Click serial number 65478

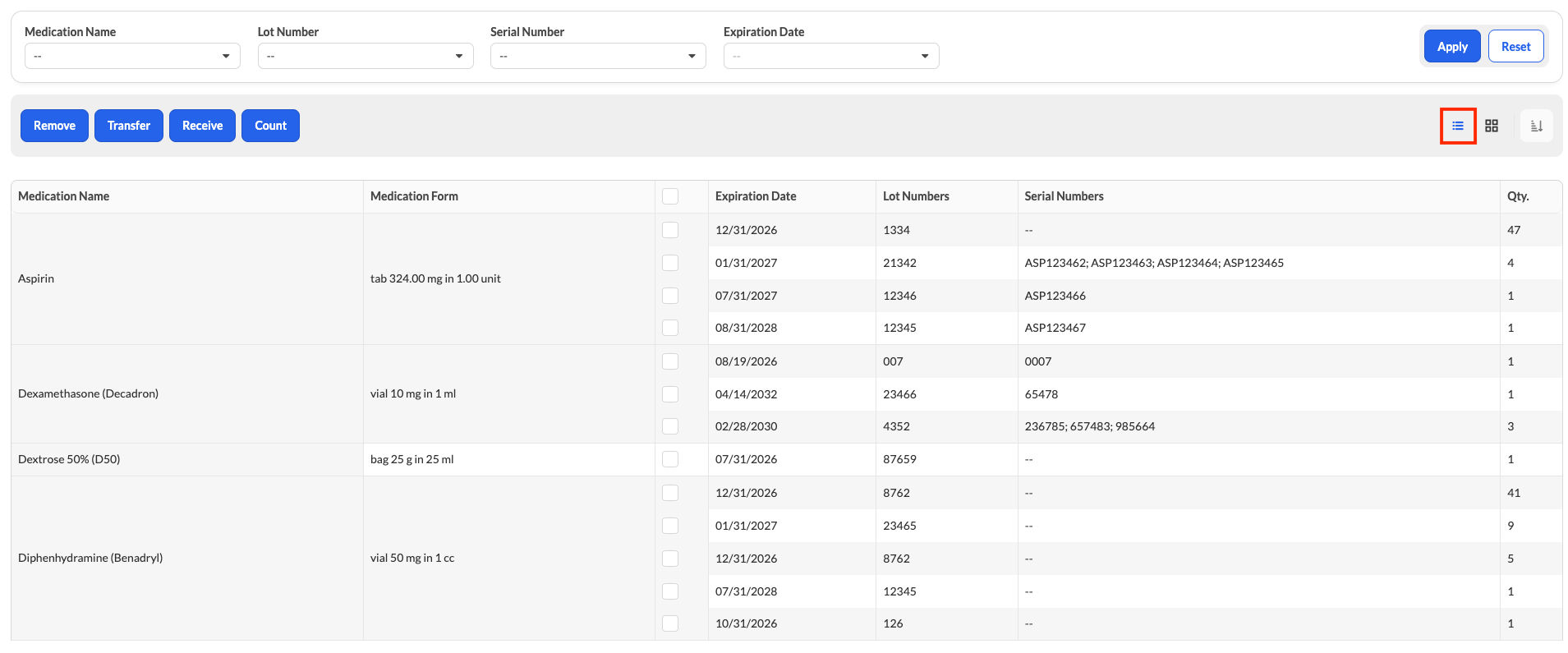[1042, 394]
